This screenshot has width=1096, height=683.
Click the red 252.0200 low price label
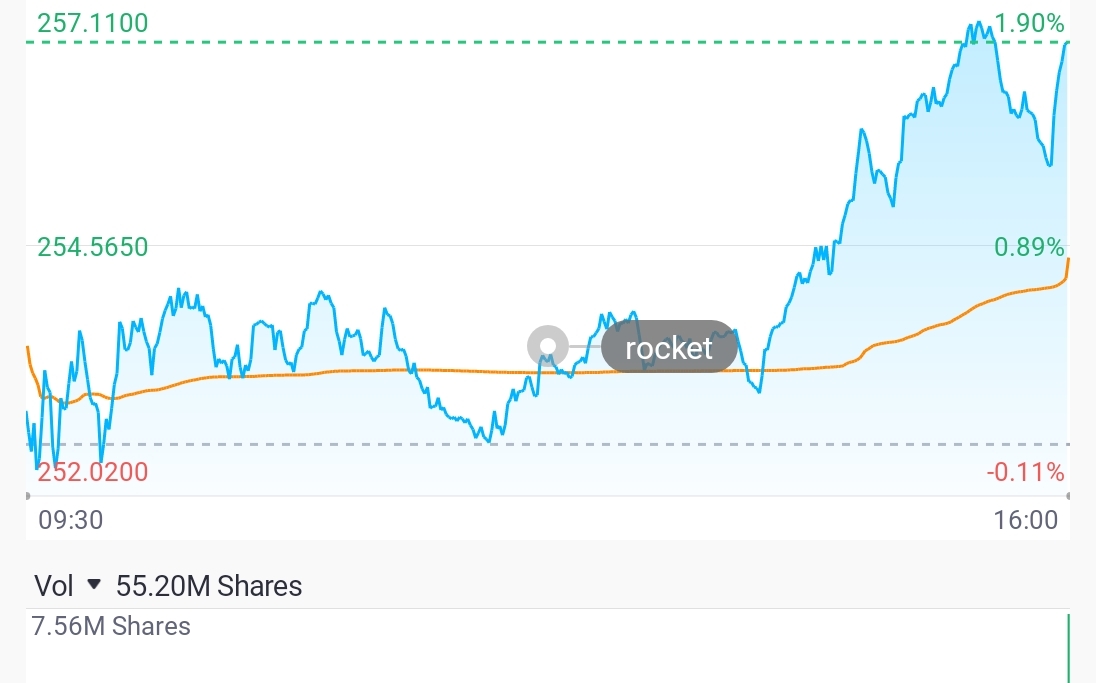point(92,472)
